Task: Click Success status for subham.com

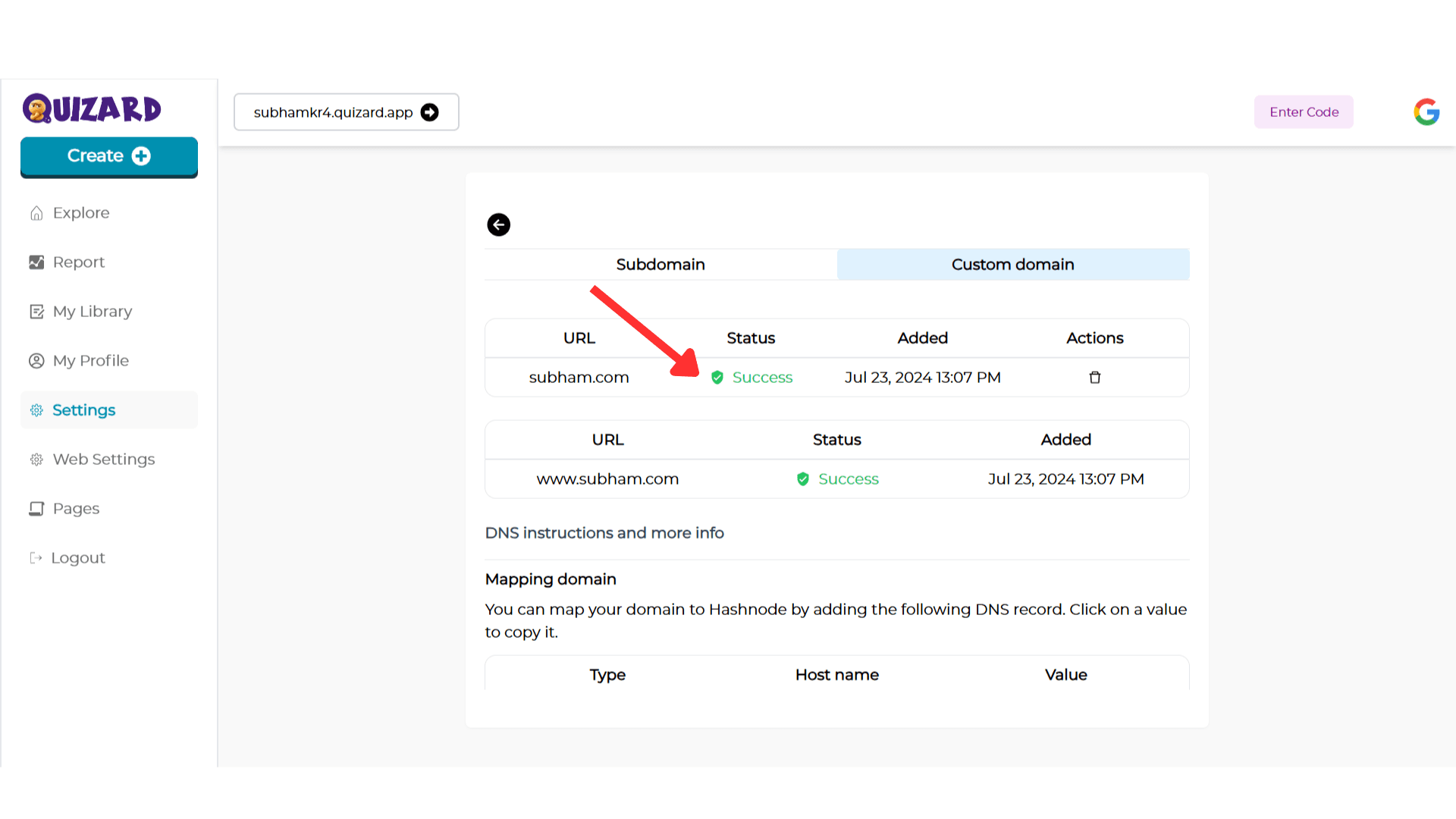Action: coord(762,378)
